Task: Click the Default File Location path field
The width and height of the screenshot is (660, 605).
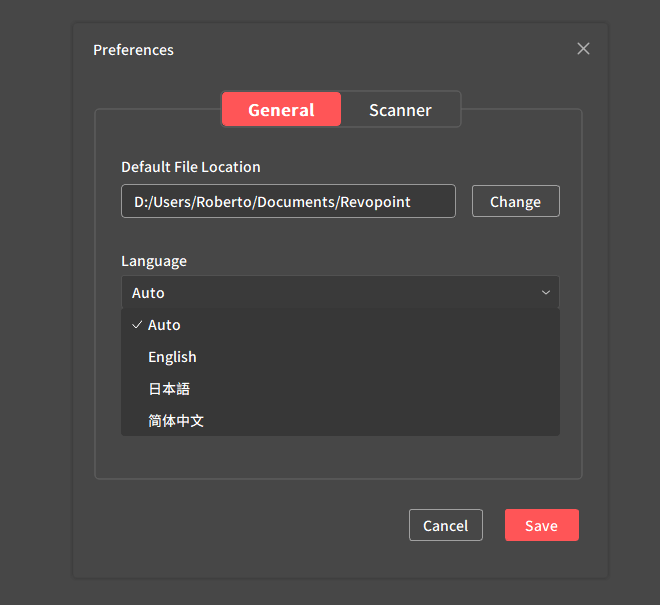Action: (x=288, y=201)
